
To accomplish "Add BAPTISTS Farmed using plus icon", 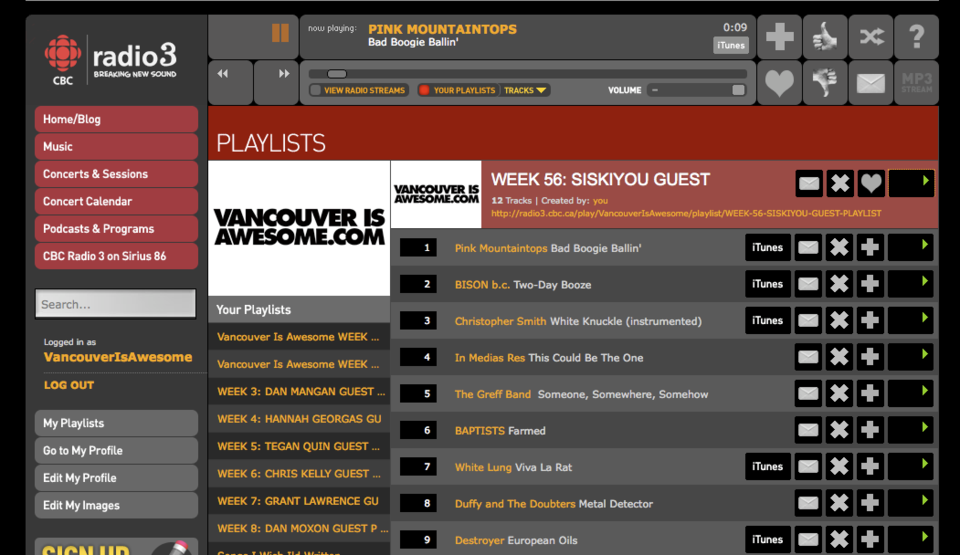I will click(869, 430).
